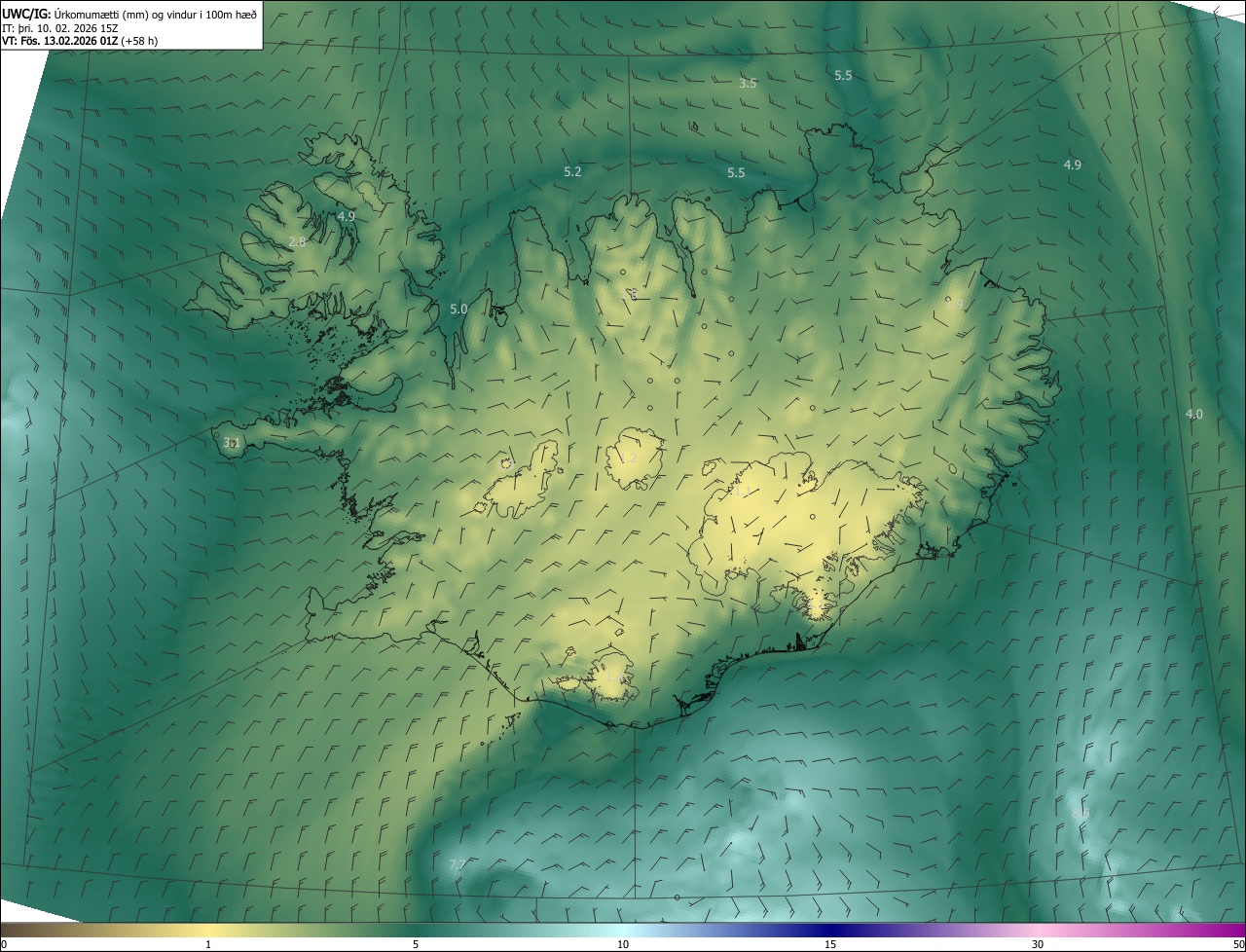Select the 4.9 label northeast of Iceland
This screenshot has height=952, width=1246.
click(x=1072, y=165)
